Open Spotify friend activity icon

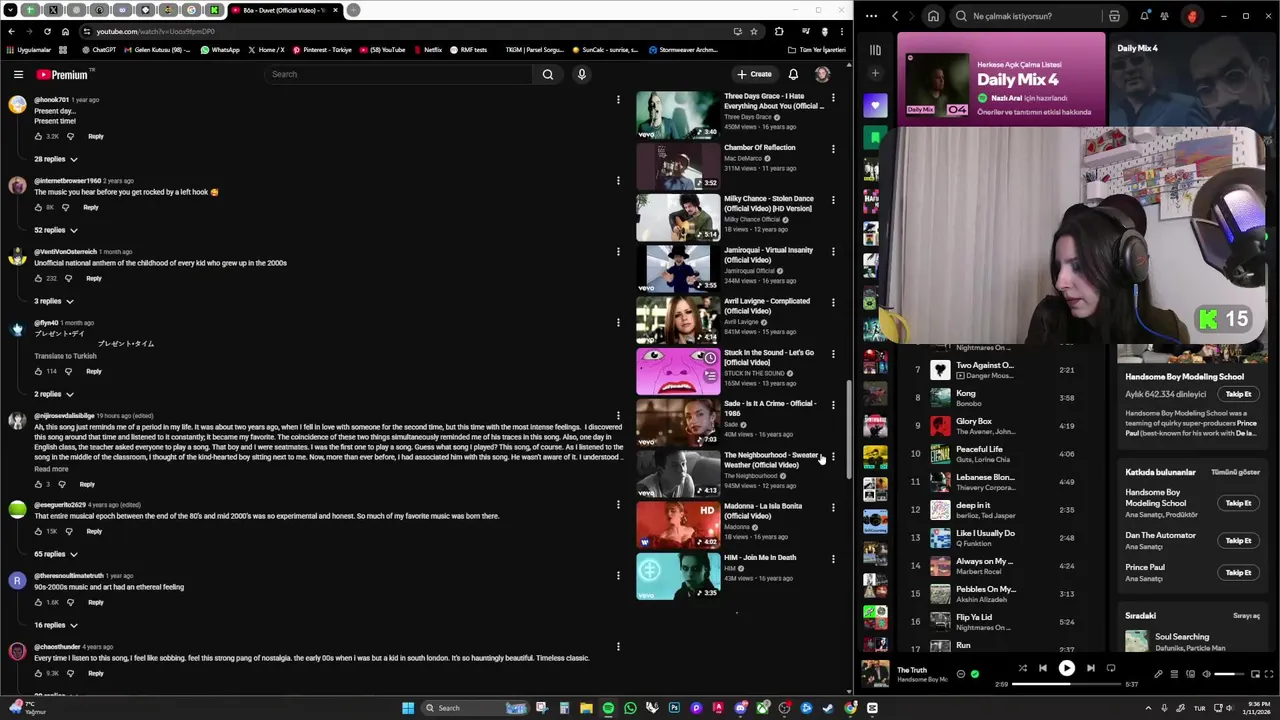(1165, 16)
